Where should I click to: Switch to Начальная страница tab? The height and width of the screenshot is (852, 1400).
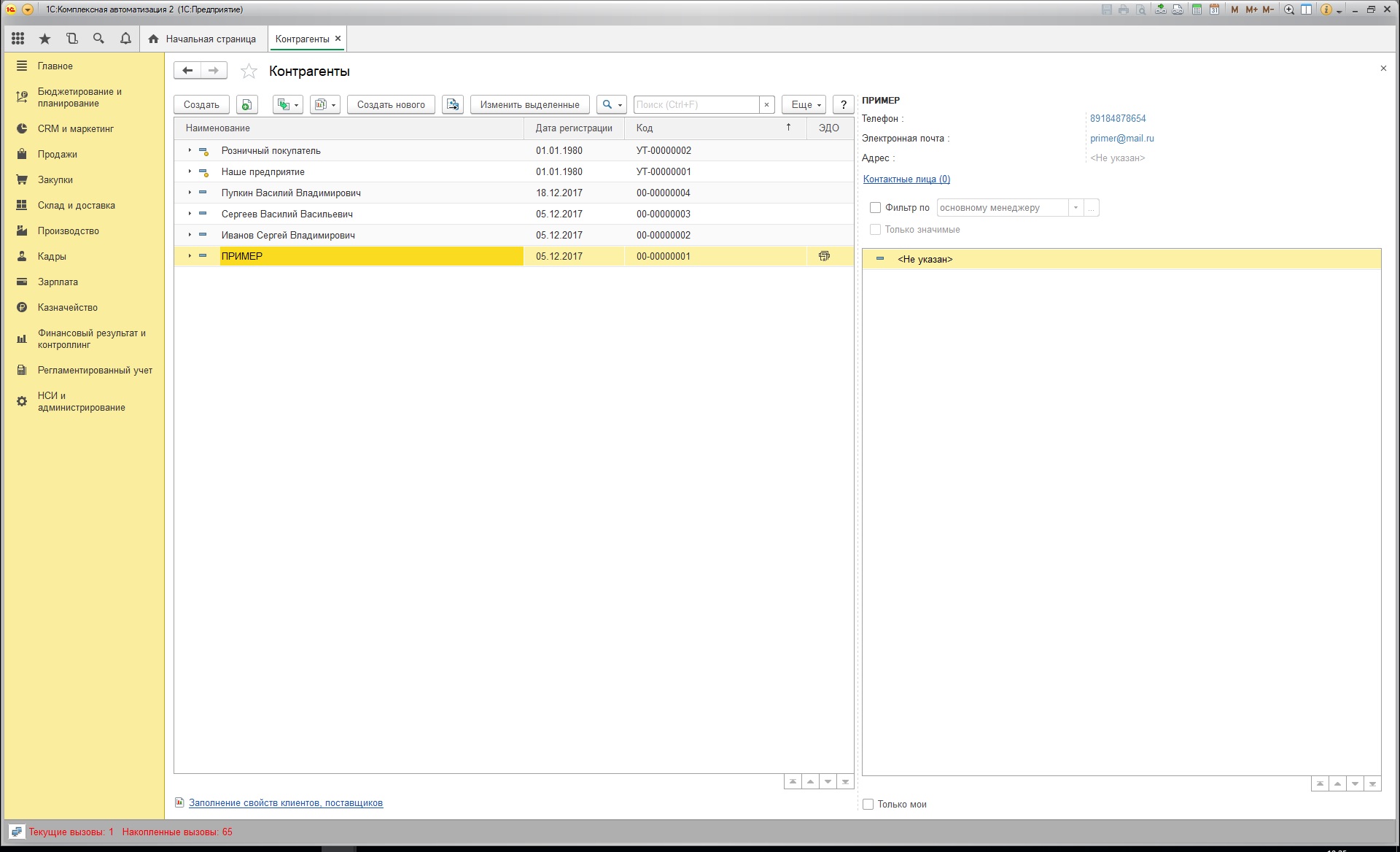point(202,39)
